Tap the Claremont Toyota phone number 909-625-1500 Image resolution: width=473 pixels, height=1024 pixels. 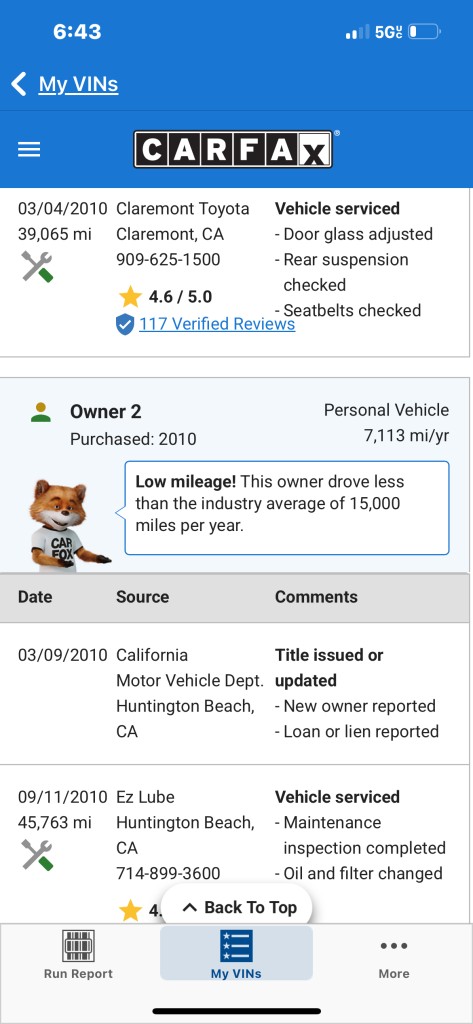(168, 259)
